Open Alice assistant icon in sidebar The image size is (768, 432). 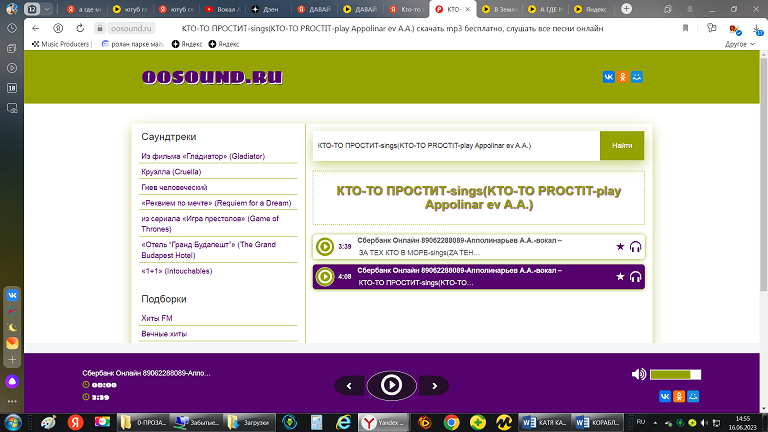pos(12,381)
